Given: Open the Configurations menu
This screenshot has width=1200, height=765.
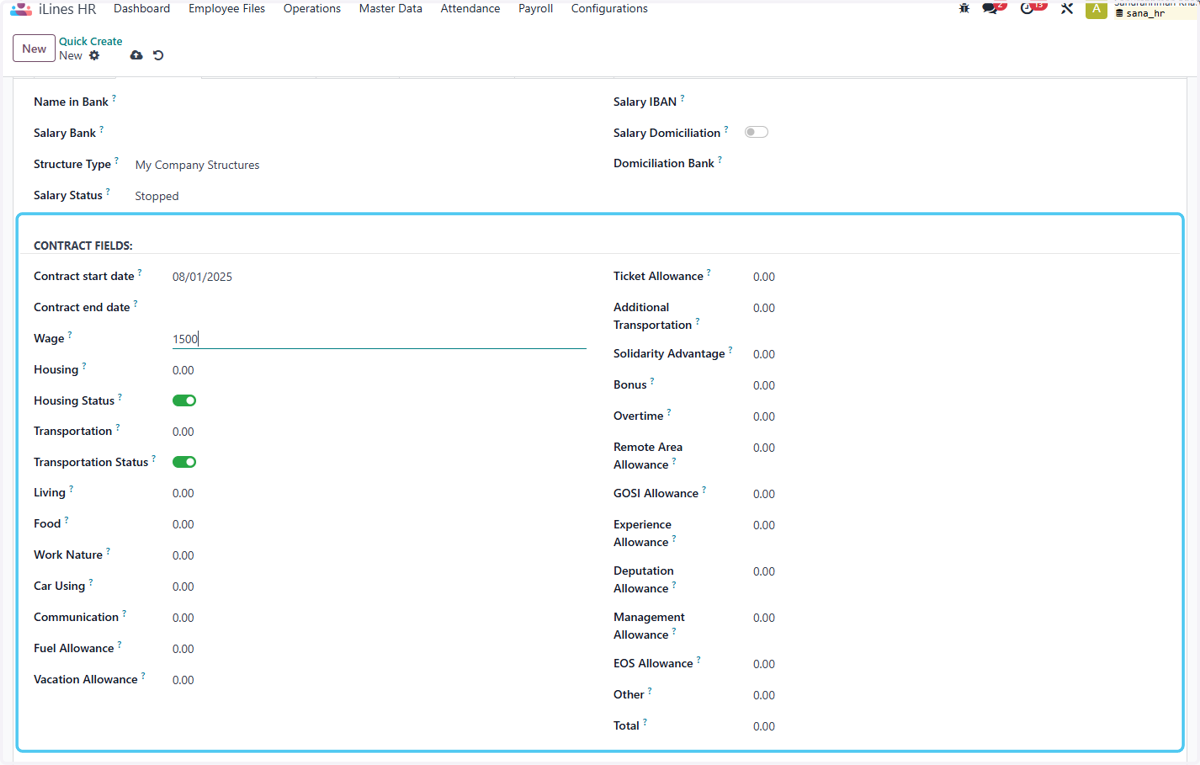Looking at the screenshot, I should (609, 9).
